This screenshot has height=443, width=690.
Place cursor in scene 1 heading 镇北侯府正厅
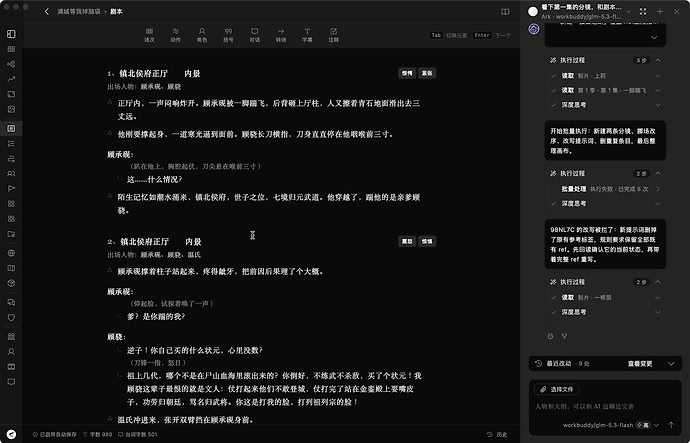tap(143, 73)
